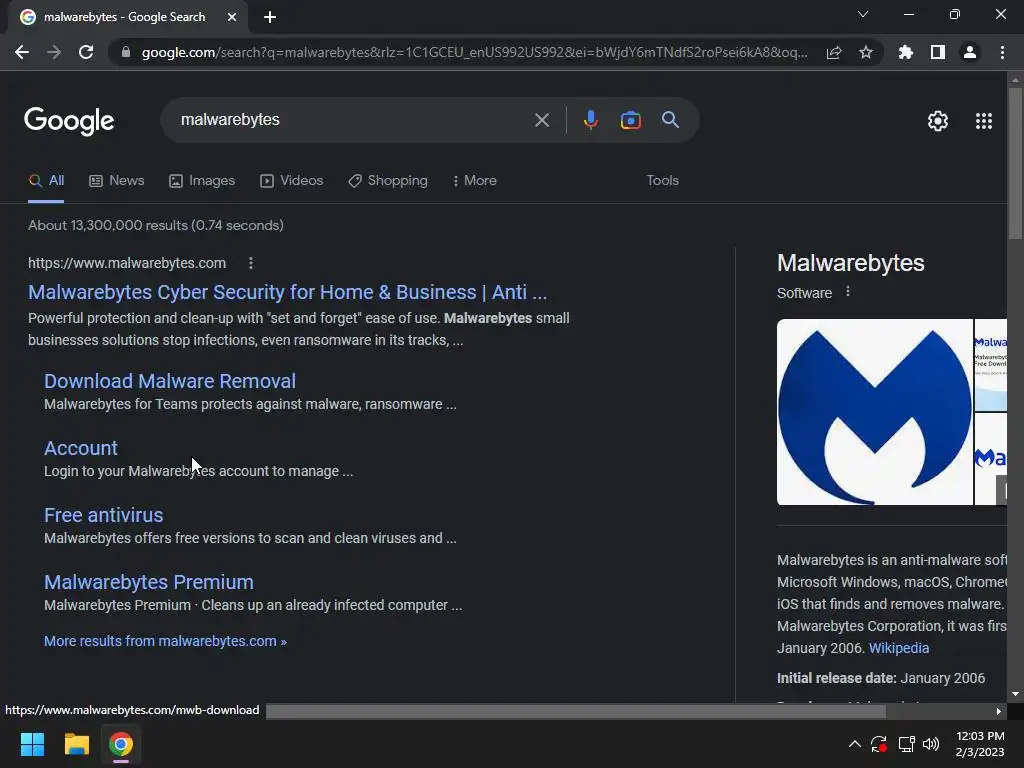This screenshot has height=768, width=1024.
Task: Switch to the Videos tab
Action: click(291, 181)
